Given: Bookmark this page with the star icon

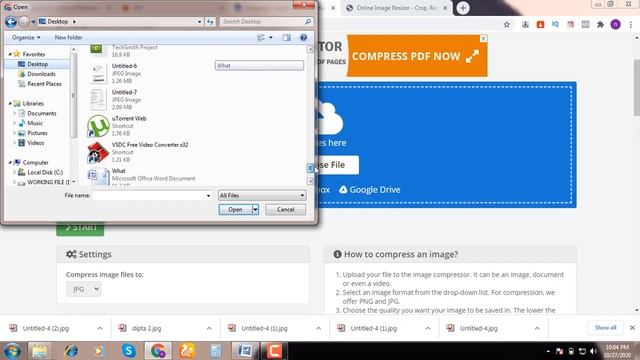Looking at the screenshot, I should (507, 24).
